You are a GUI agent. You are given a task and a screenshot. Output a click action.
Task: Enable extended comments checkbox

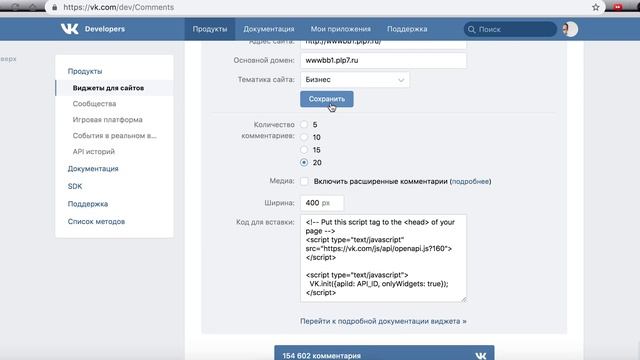[304, 181]
